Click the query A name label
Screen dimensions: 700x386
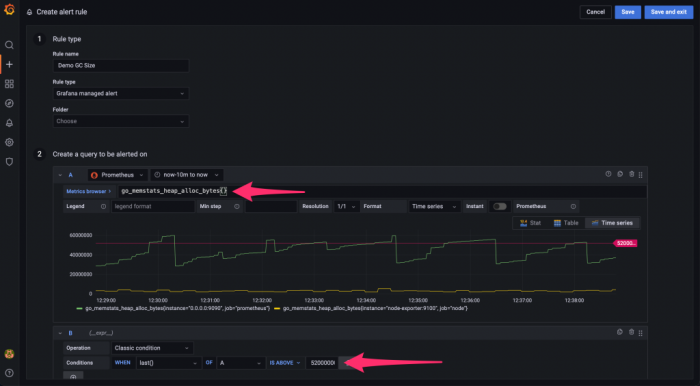[70, 175]
